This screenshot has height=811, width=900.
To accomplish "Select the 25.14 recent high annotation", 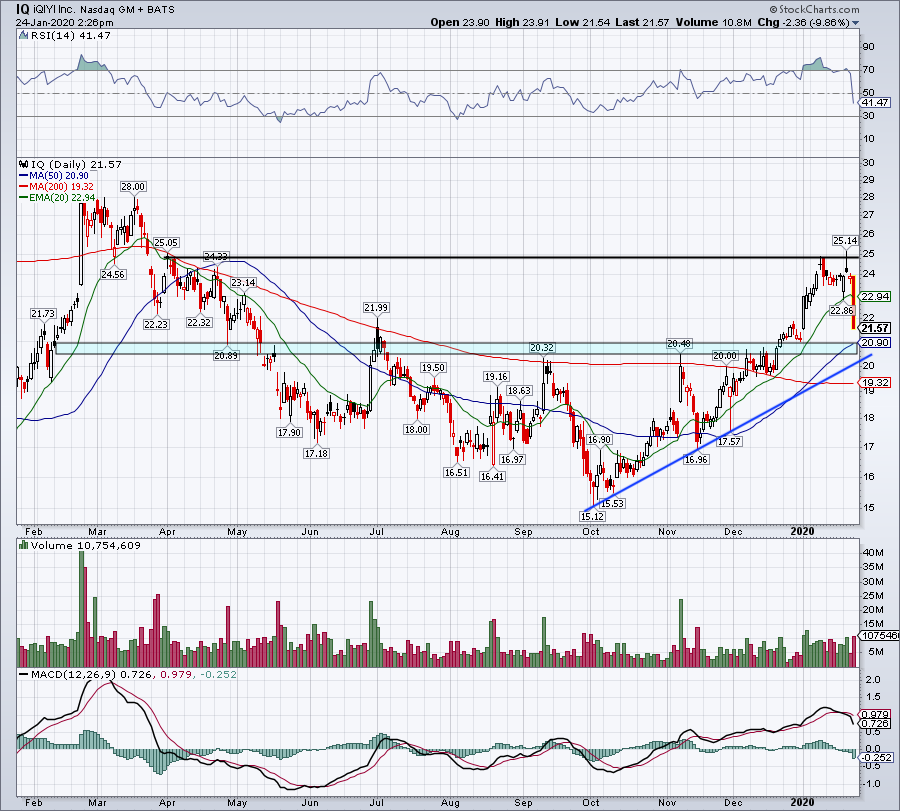I will click(x=845, y=240).
